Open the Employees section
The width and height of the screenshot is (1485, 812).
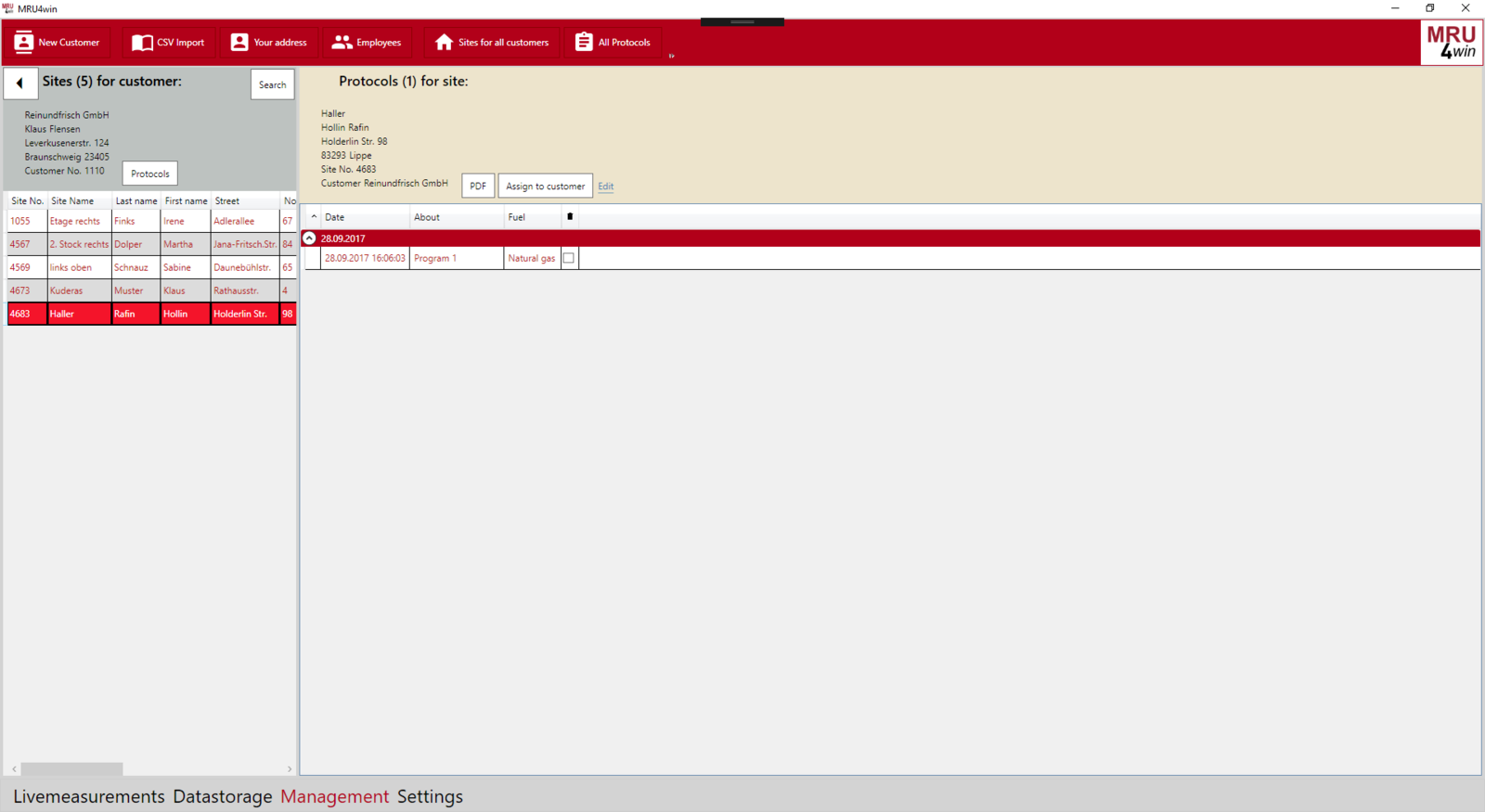367,43
